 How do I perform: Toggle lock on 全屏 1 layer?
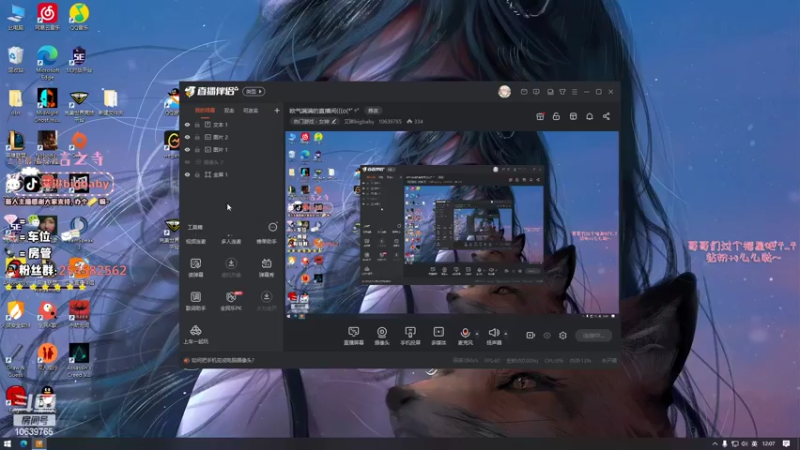[x=197, y=174]
